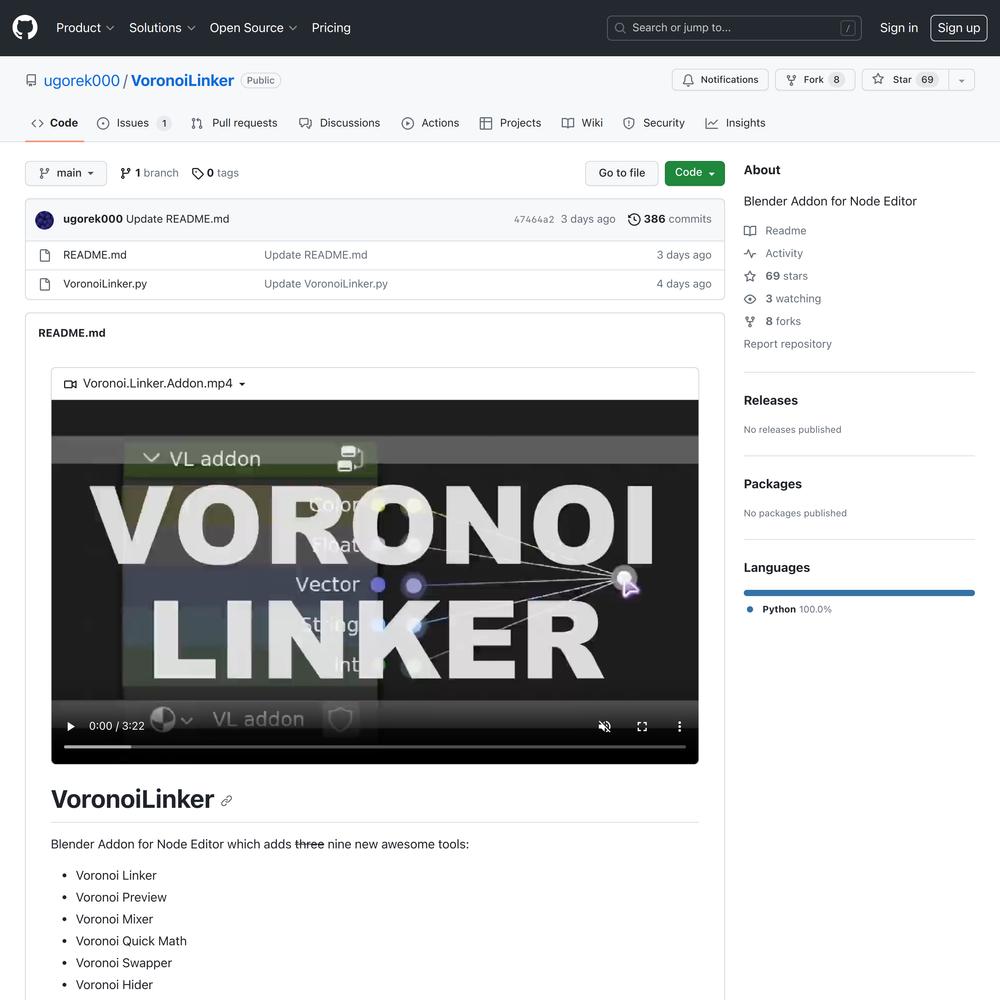Click the Sign in link

click(899, 28)
